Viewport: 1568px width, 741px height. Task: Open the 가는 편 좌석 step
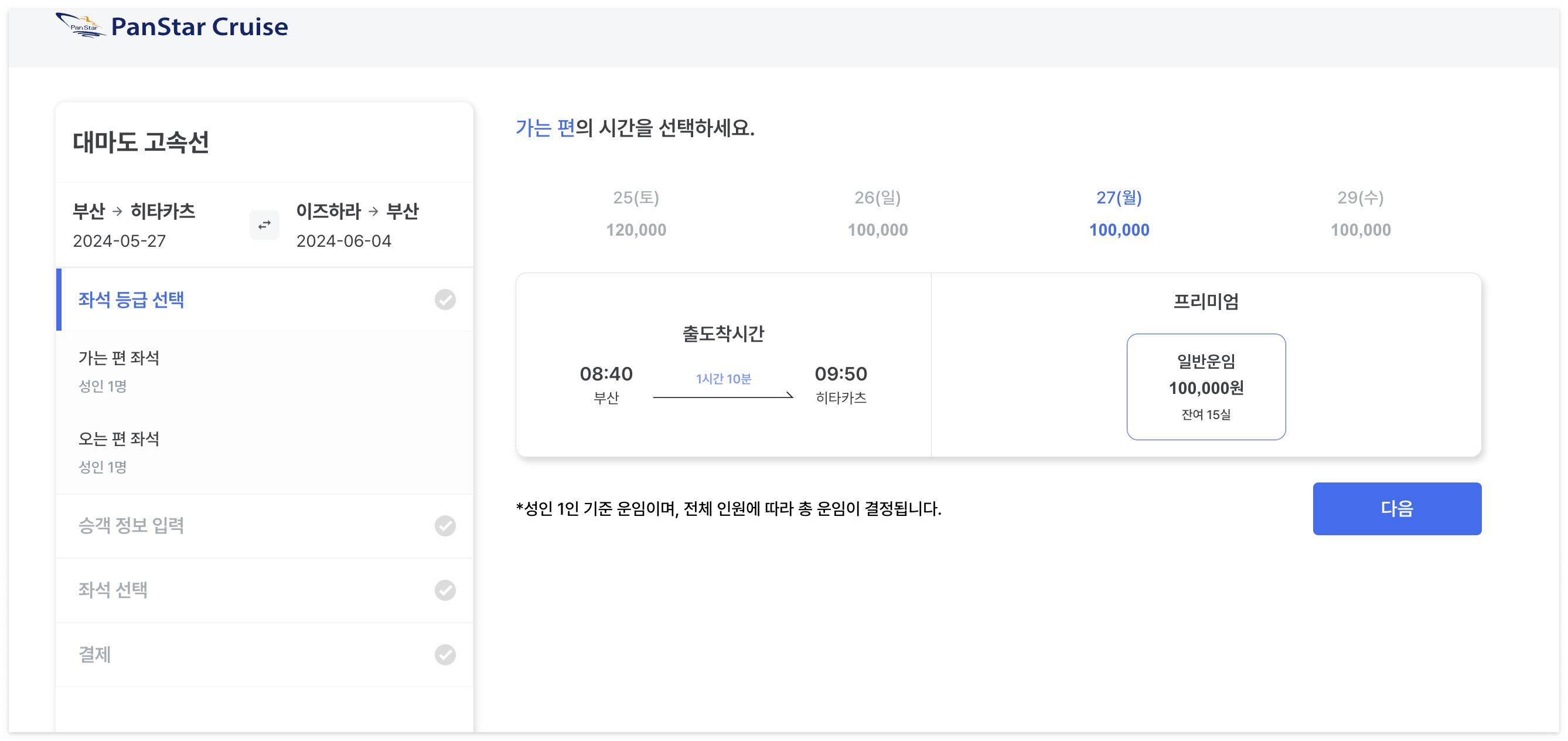[118, 358]
